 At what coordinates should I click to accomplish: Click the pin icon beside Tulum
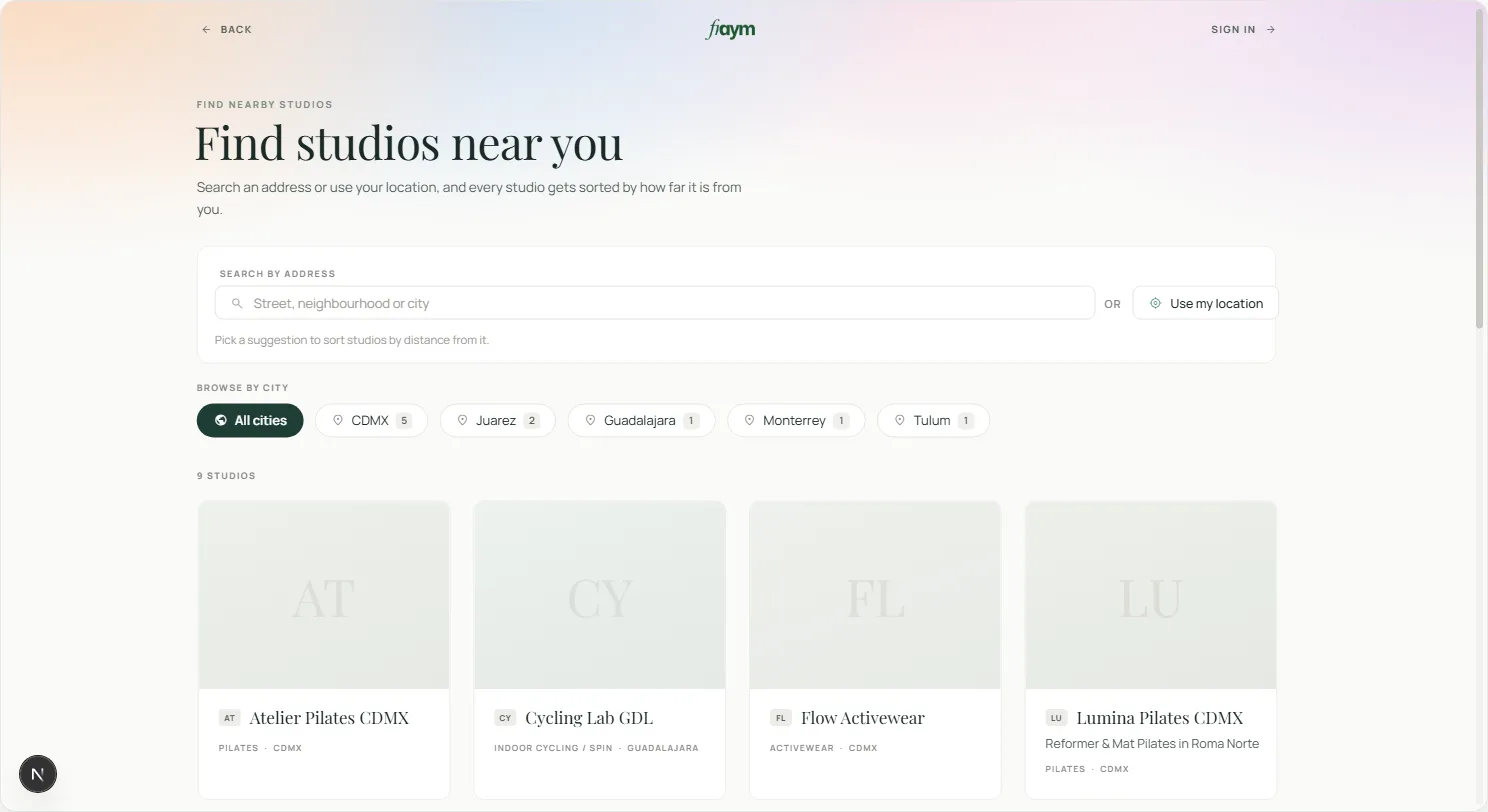[900, 420]
